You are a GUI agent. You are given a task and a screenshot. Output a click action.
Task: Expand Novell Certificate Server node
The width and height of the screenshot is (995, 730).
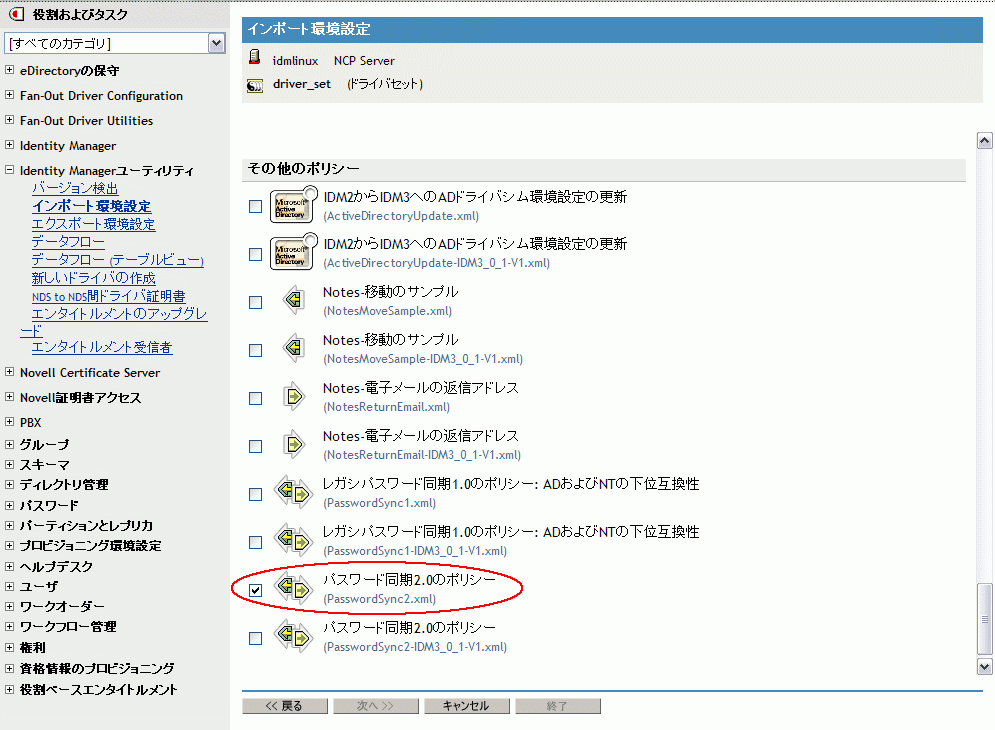tap(10, 371)
